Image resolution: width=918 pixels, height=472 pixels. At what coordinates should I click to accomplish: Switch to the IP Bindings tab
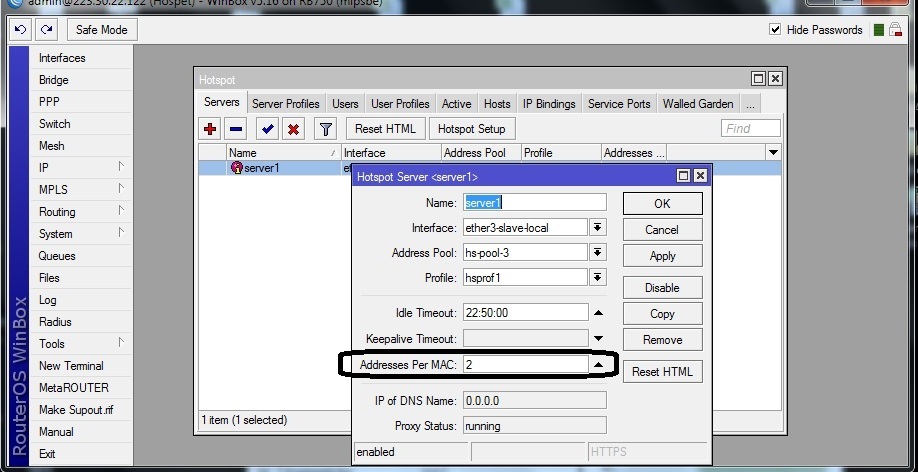click(549, 104)
